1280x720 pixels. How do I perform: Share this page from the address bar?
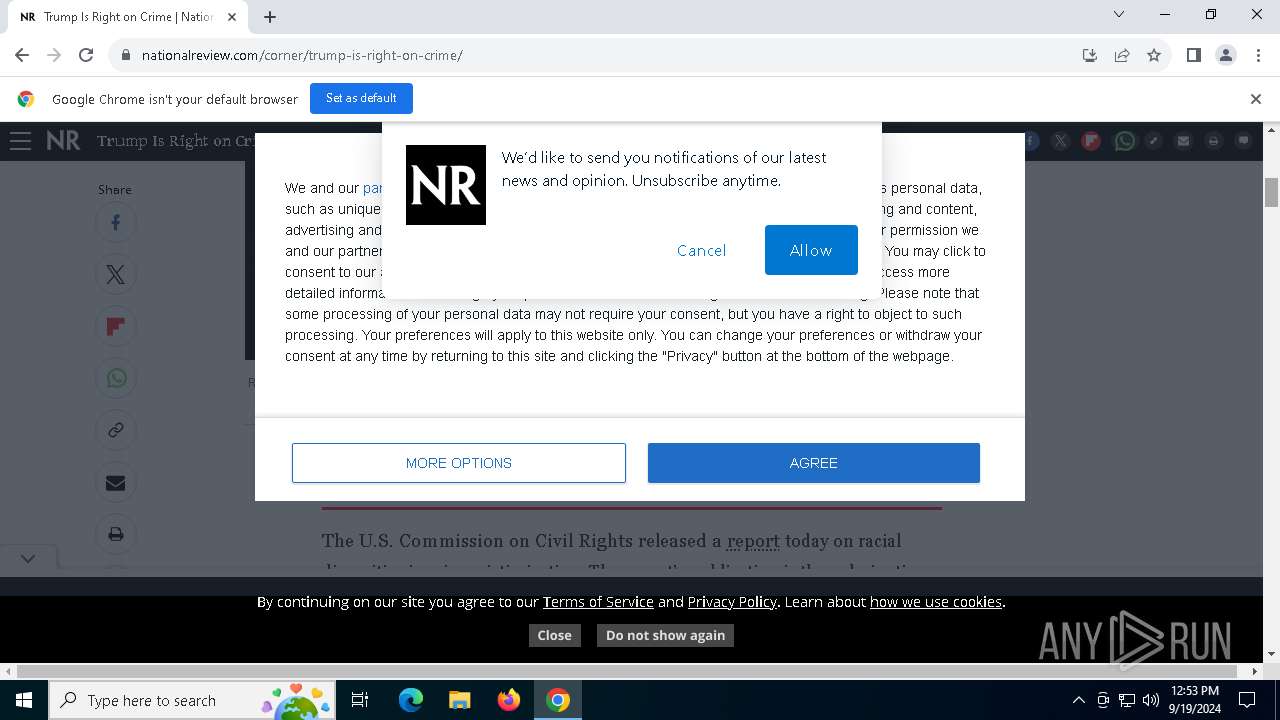click(1122, 55)
